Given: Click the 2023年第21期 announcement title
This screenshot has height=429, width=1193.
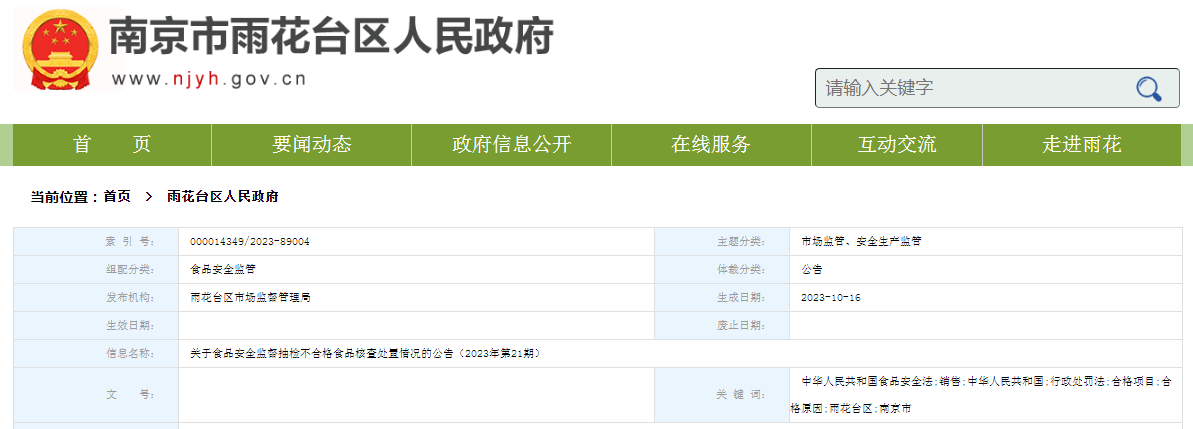Looking at the screenshot, I should coord(366,353).
